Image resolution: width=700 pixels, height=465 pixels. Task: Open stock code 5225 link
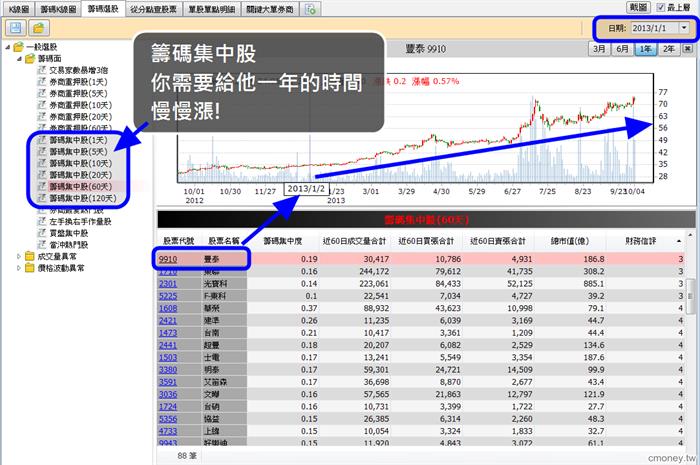(168, 296)
